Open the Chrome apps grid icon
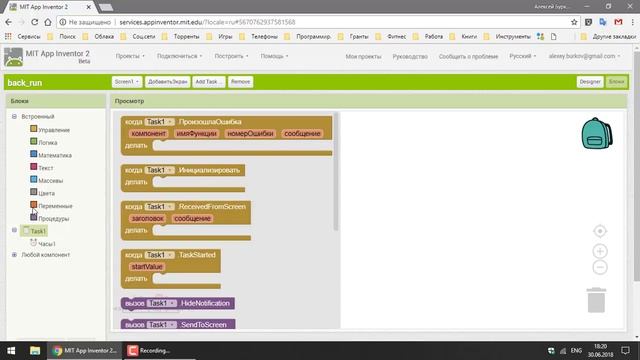The width and height of the screenshot is (640, 360). point(8,36)
